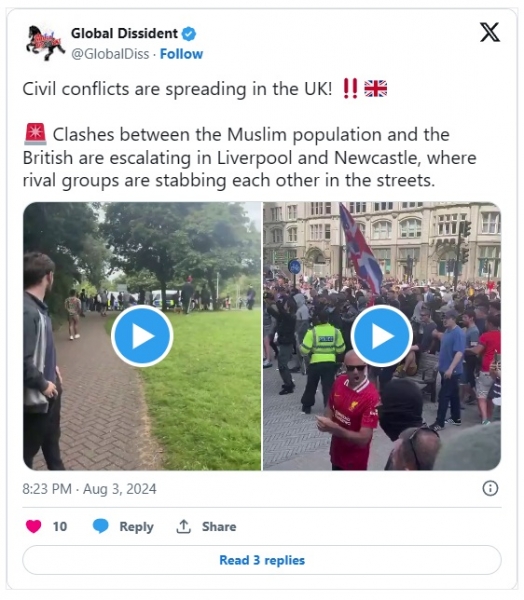Click the share upload arrow icon
The height and width of the screenshot is (600, 524).
click(183, 526)
